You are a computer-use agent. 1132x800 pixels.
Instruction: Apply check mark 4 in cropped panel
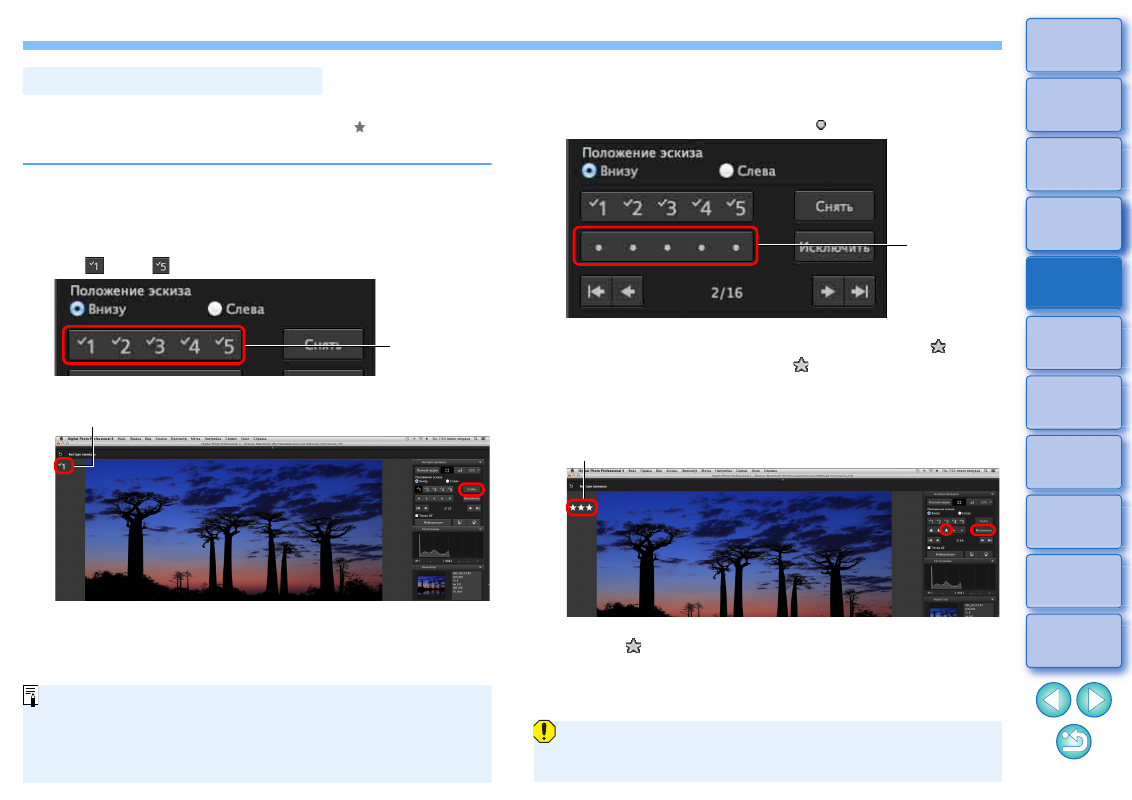[190, 346]
